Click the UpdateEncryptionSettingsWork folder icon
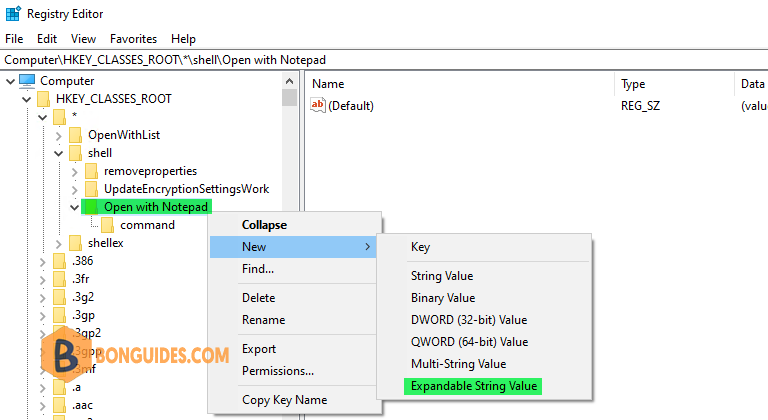The image size is (768, 420). click(x=91, y=189)
